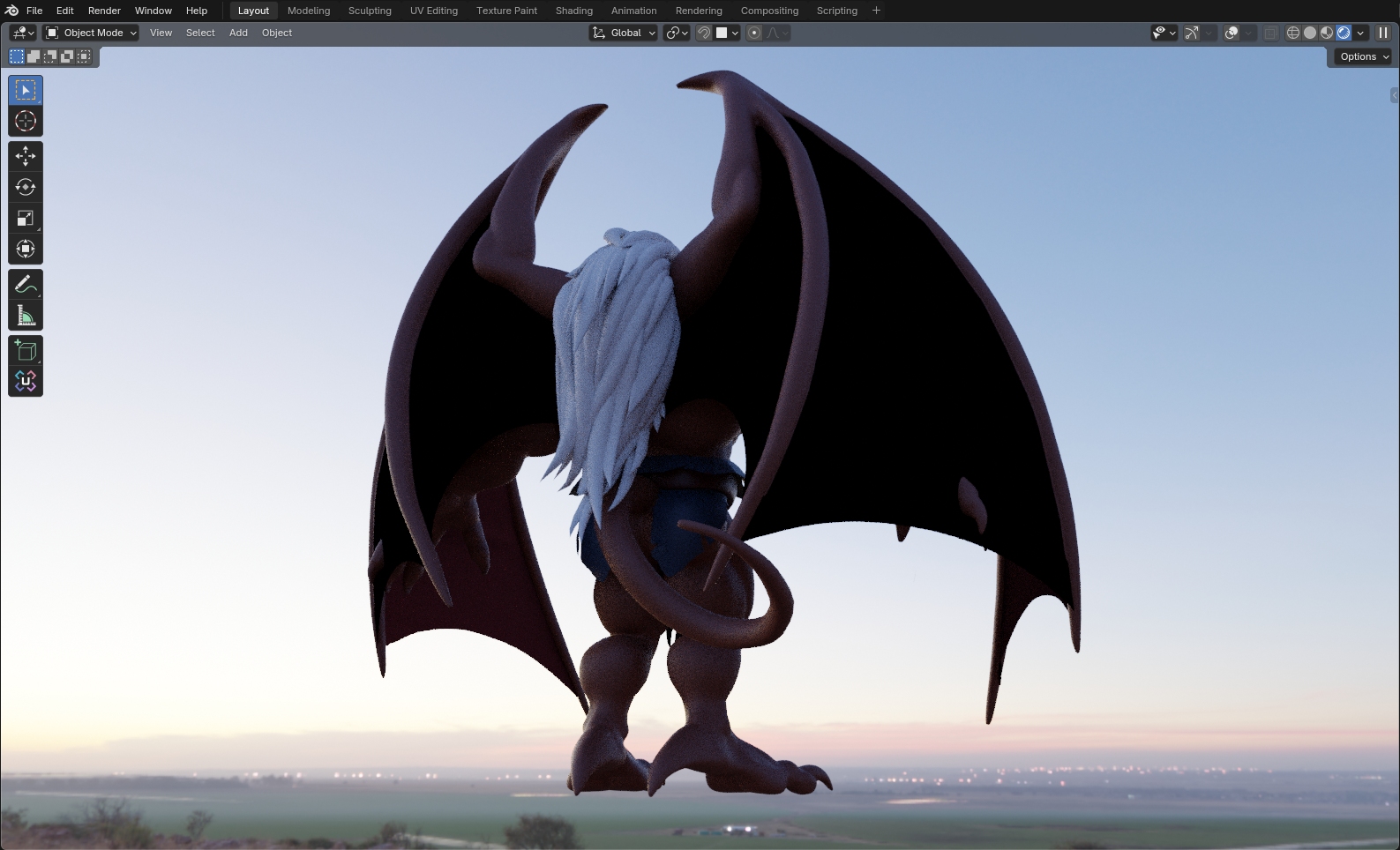Select the Cursor tool in the toolbar
This screenshot has width=1400, height=850.
click(26, 122)
